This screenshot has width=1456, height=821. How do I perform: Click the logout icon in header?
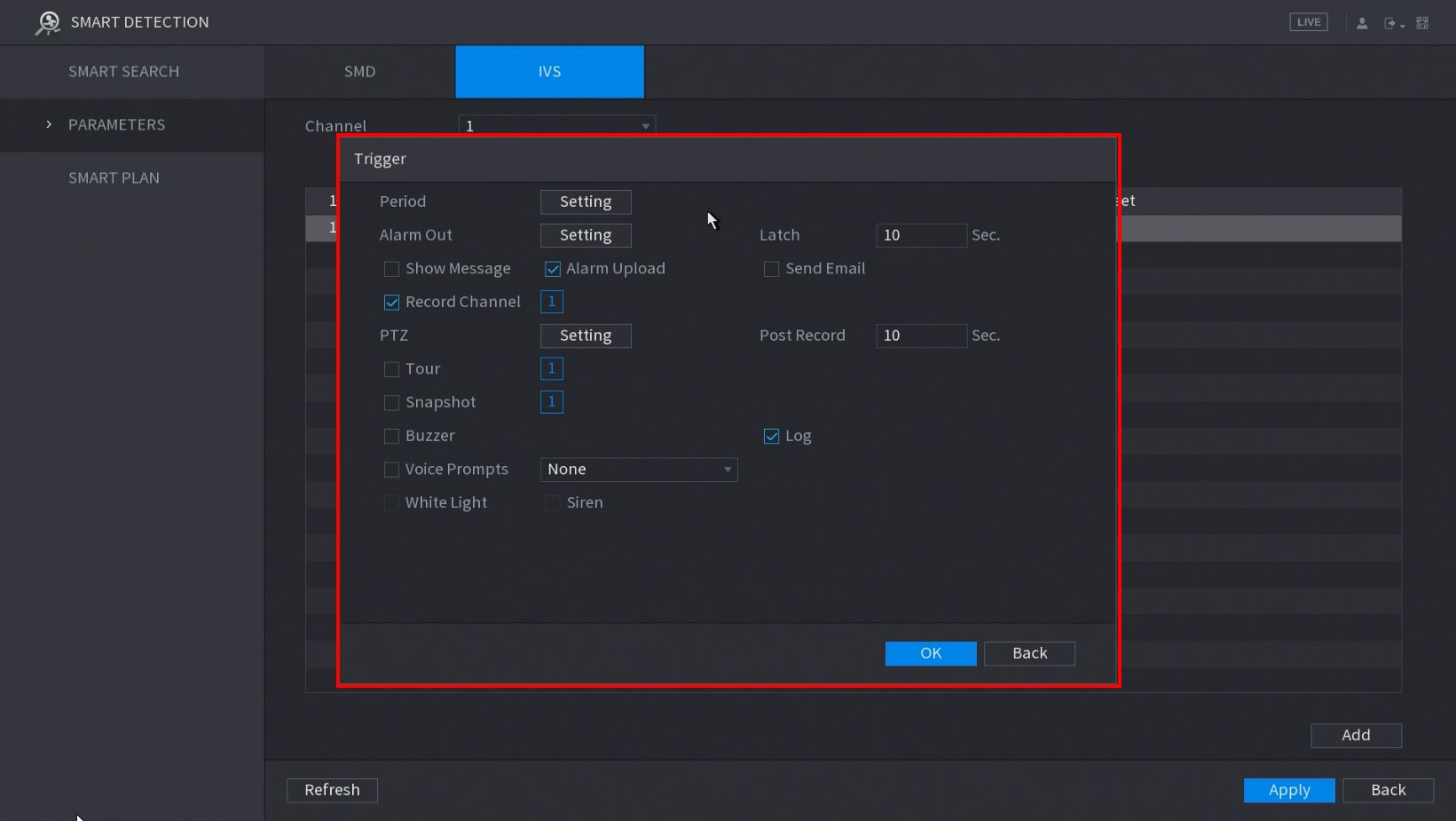1391,23
